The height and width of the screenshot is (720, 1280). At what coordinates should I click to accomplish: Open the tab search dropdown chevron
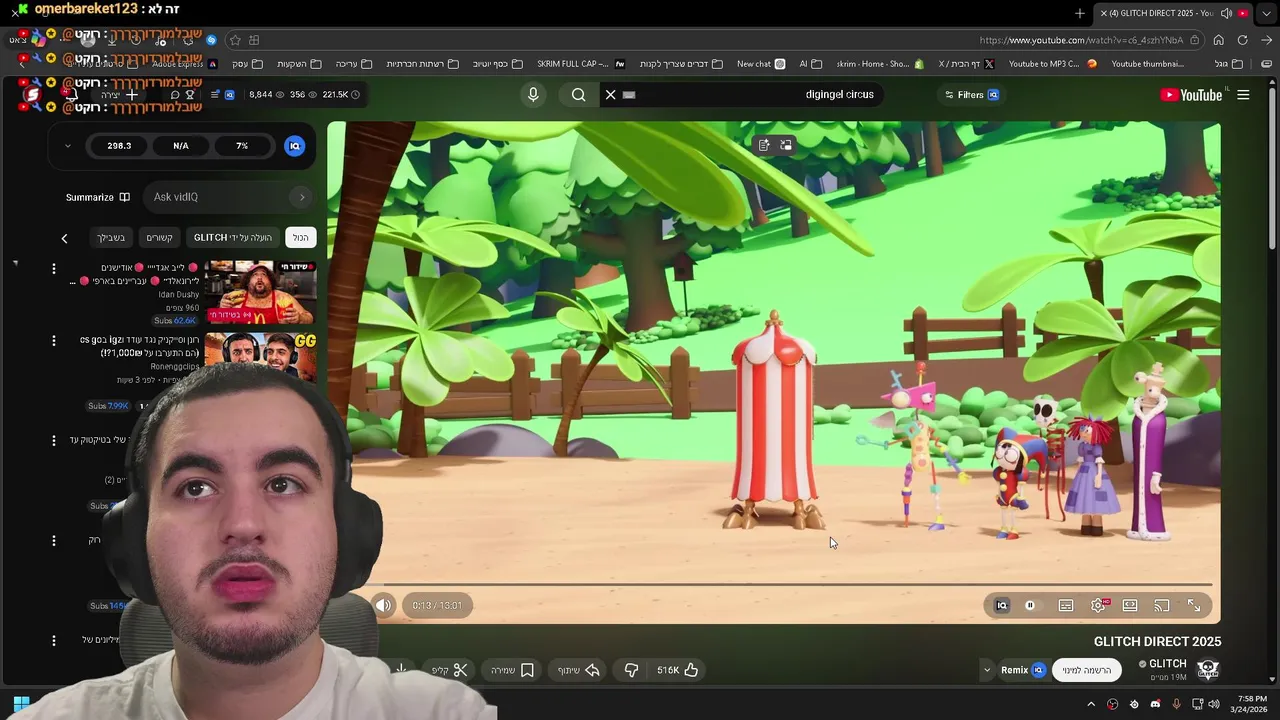coord(1266,13)
